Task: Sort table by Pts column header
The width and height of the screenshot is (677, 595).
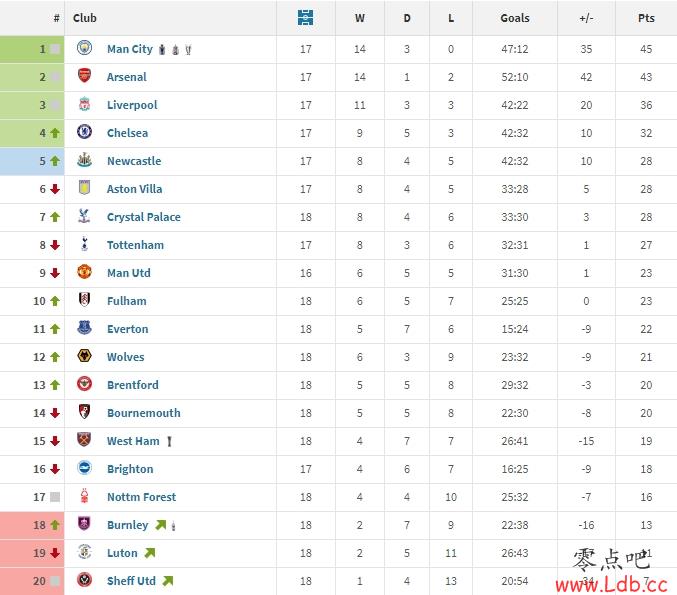Action: (646, 18)
